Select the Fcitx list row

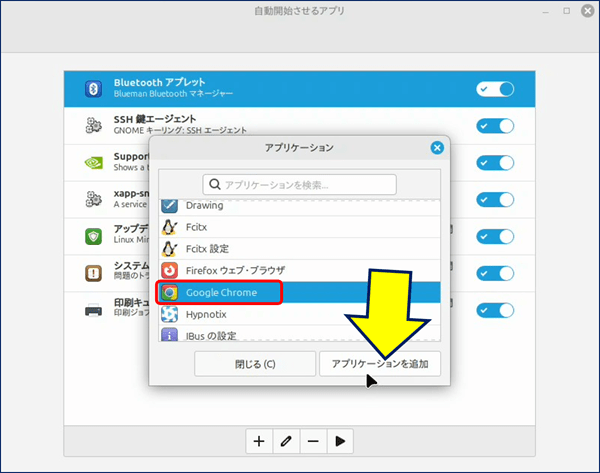coord(300,227)
